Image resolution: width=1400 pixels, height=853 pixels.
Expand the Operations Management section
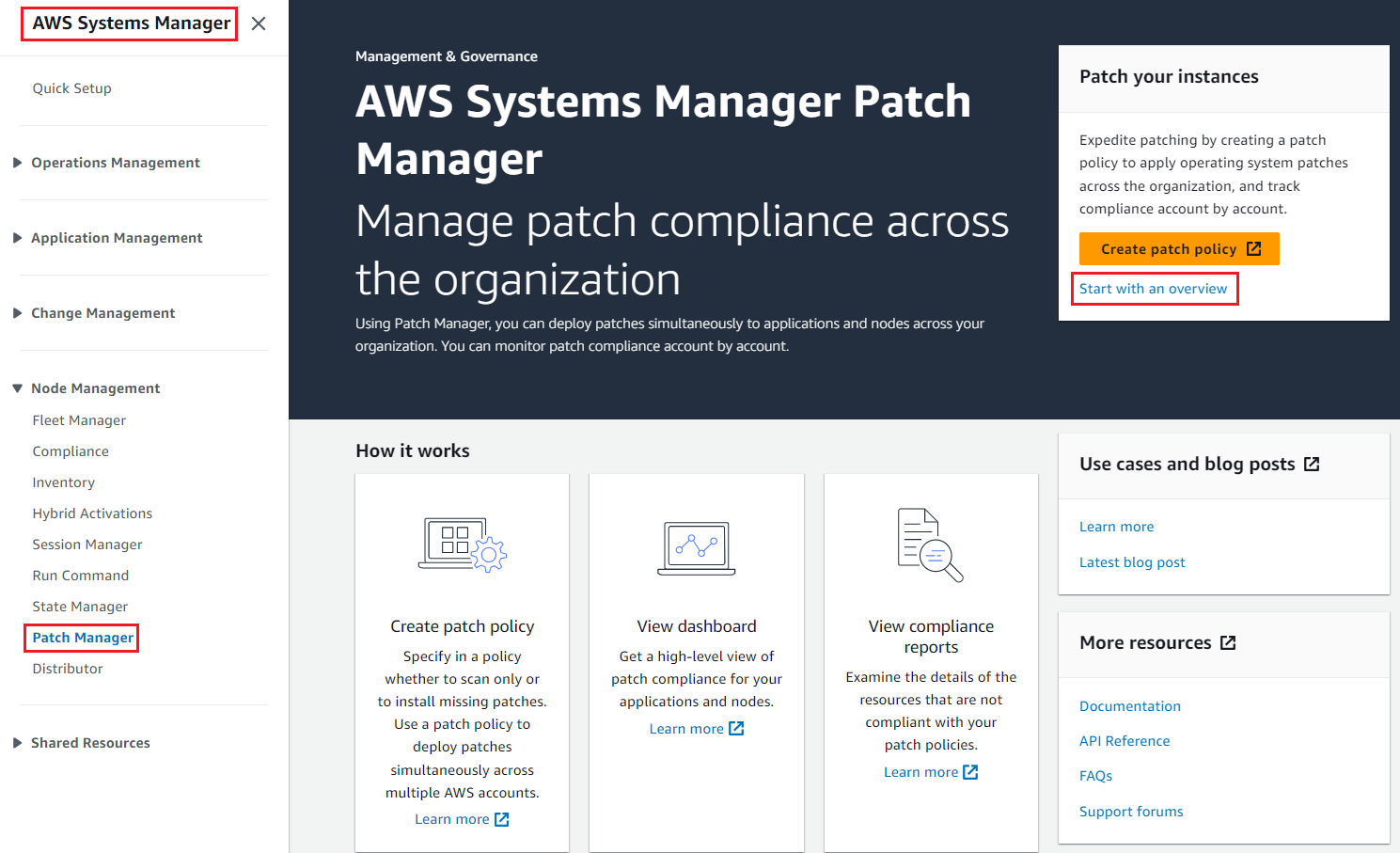(x=18, y=163)
